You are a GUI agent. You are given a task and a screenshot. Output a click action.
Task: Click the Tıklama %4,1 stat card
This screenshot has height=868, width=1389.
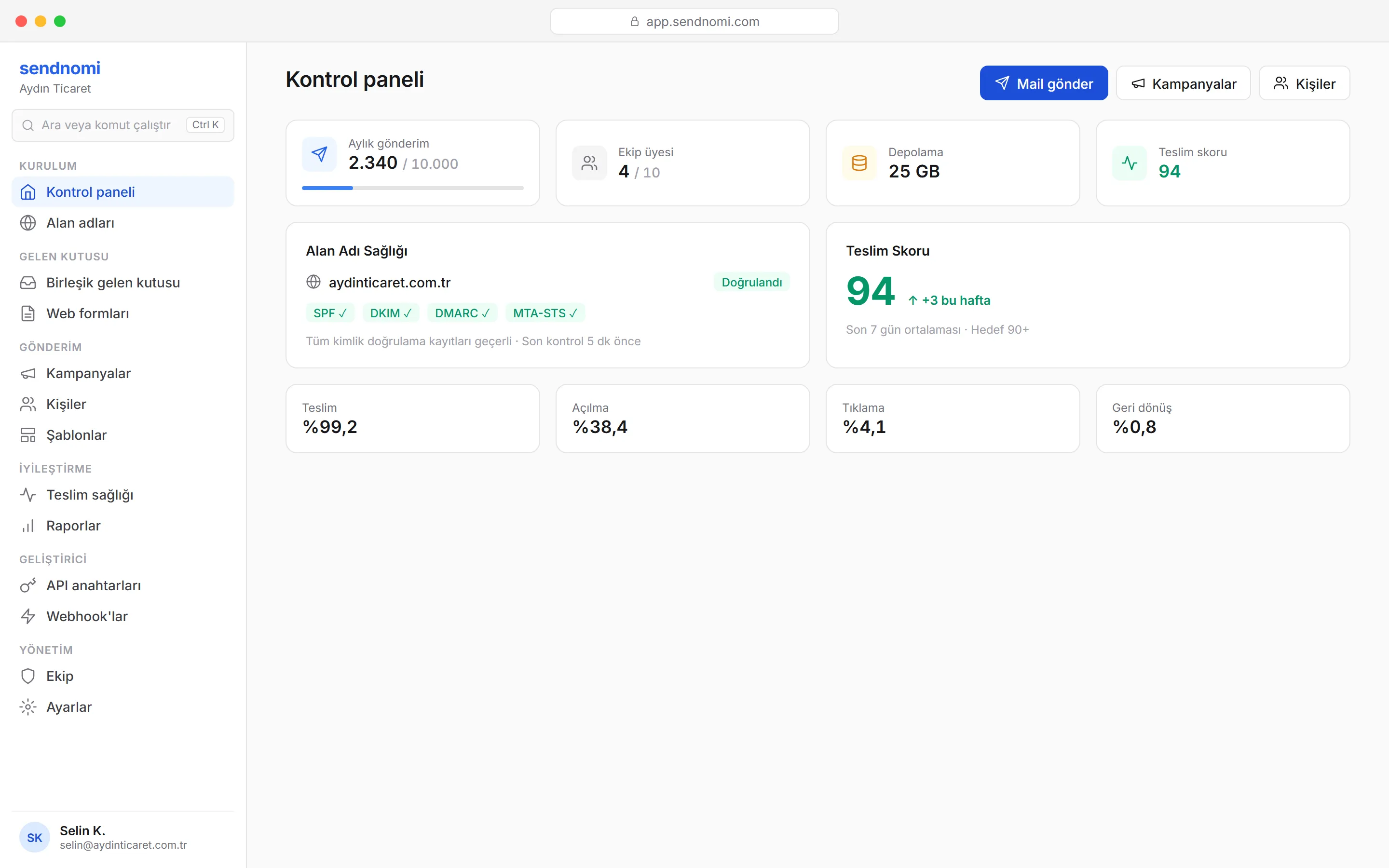[x=953, y=419]
